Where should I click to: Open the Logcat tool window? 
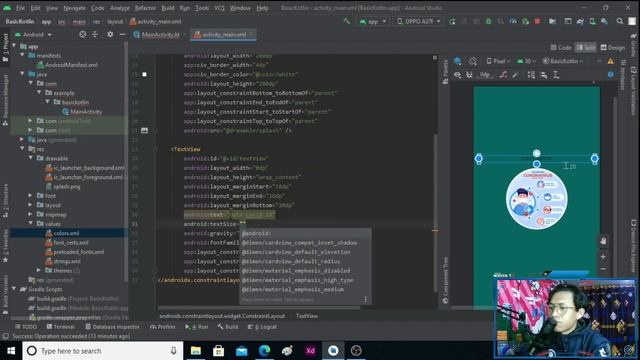click(262, 327)
